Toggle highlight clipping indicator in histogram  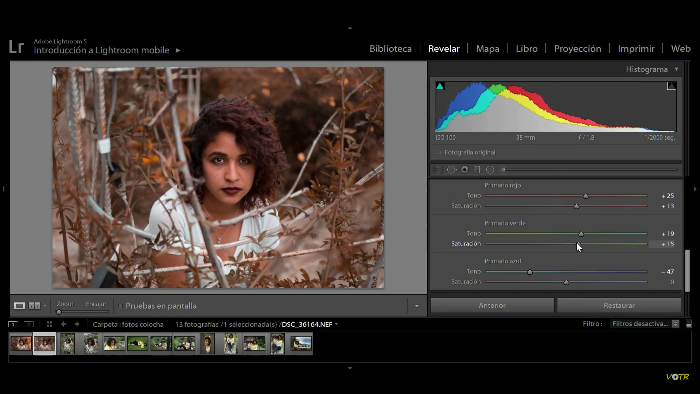click(671, 86)
